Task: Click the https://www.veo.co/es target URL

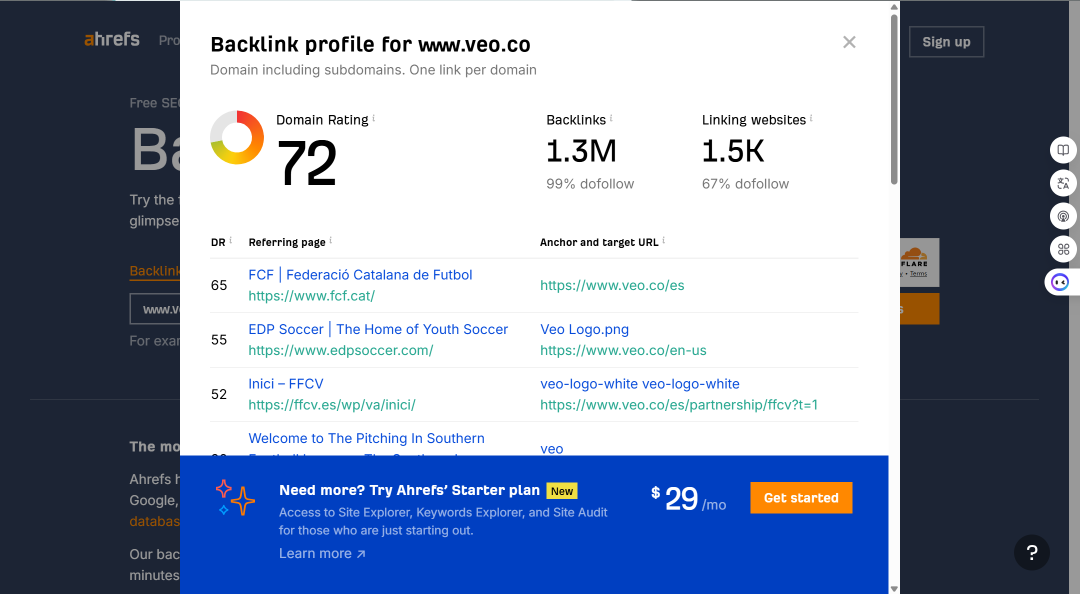Action: 612,285
